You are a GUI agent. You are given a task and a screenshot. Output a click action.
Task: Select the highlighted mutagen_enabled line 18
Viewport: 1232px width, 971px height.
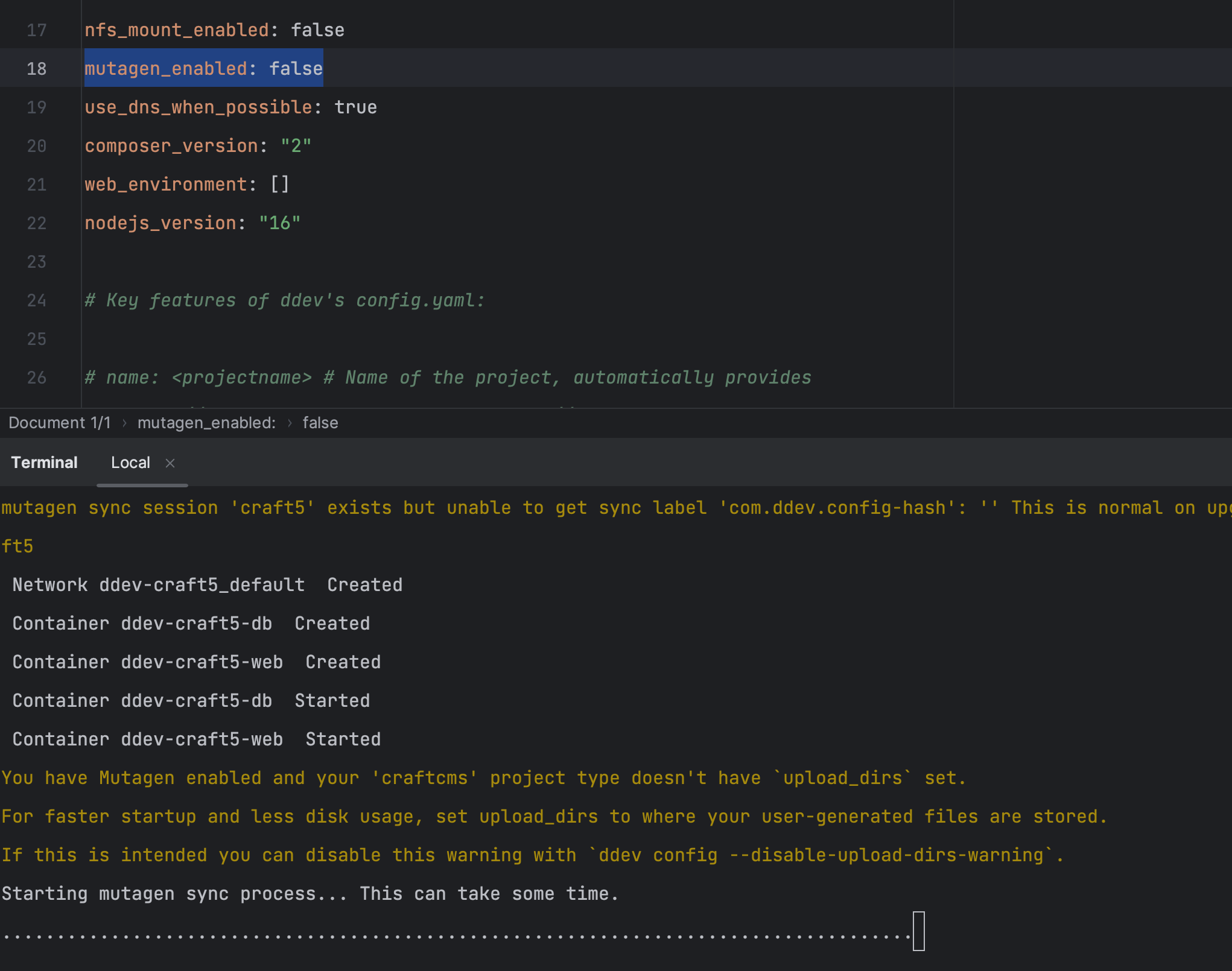pyautogui.click(x=203, y=68)
